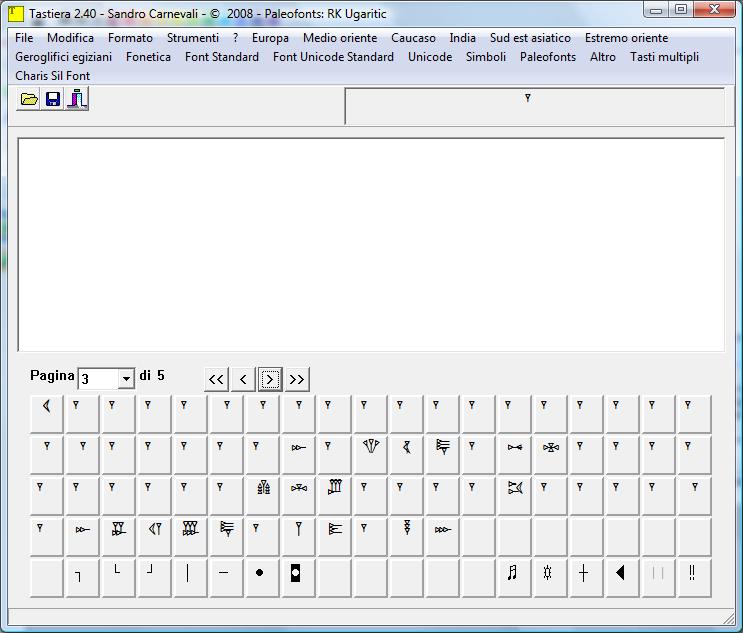Open the File menu
Screen dimensions: 743x633
coord(24,38)
